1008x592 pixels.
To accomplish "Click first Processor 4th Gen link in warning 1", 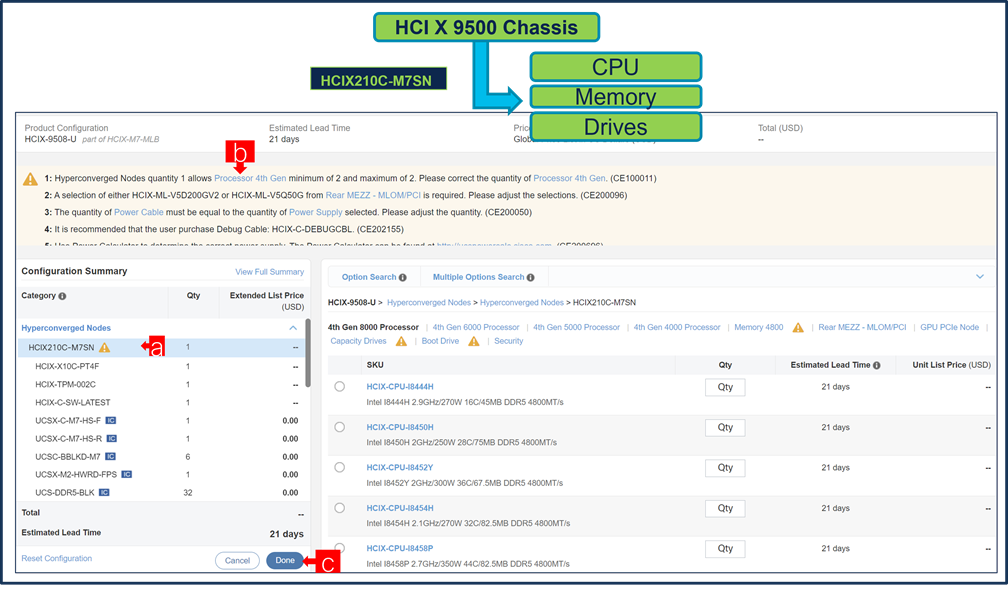I will [250, 179].
